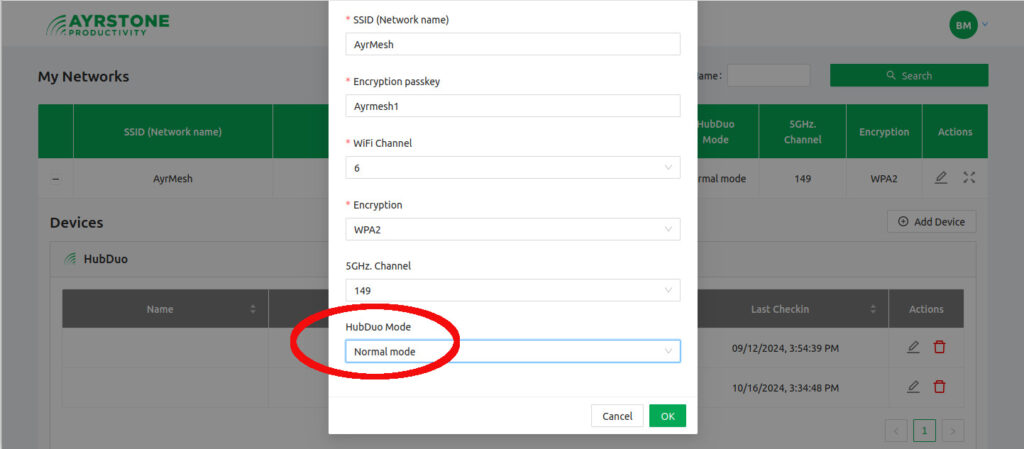1024x449 pixels.
Task: Click the edit pencil for AyrMesh network
Action: click(x=940, y=178)
